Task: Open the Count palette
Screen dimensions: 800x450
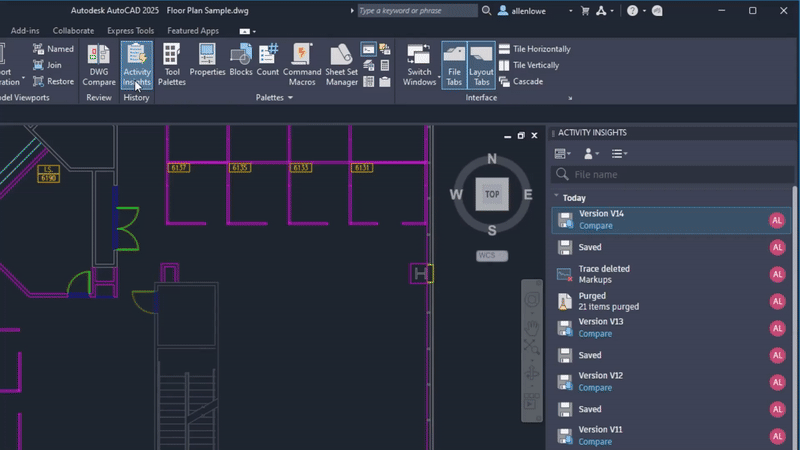Action: pyautogui.click(x=267, y=60)
